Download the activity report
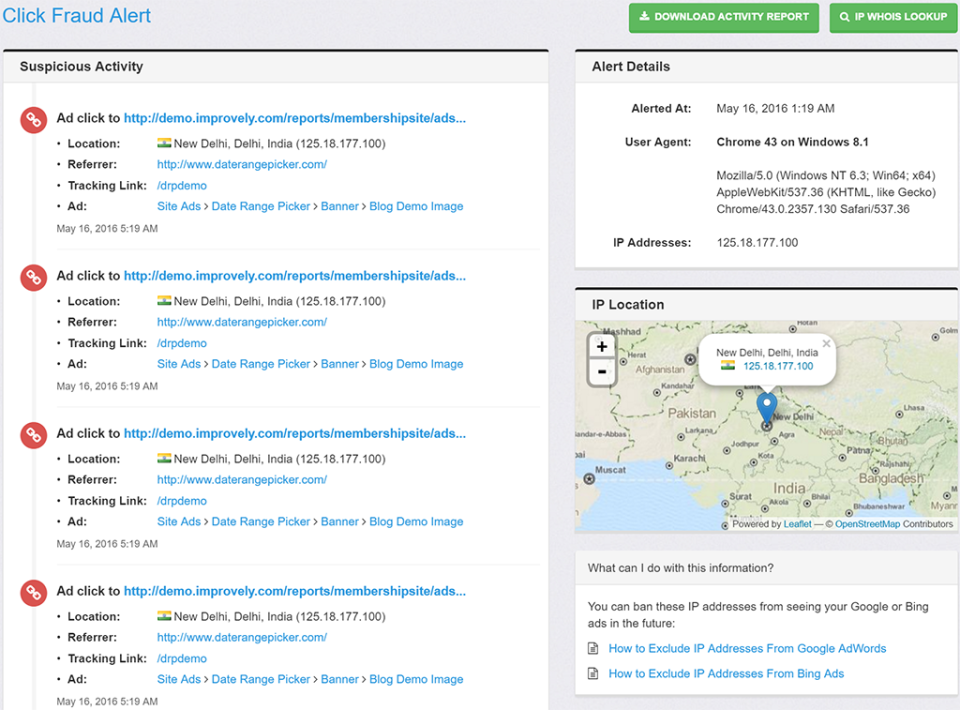The height and width of the screenshot is (710, 960). coord(723,17)
